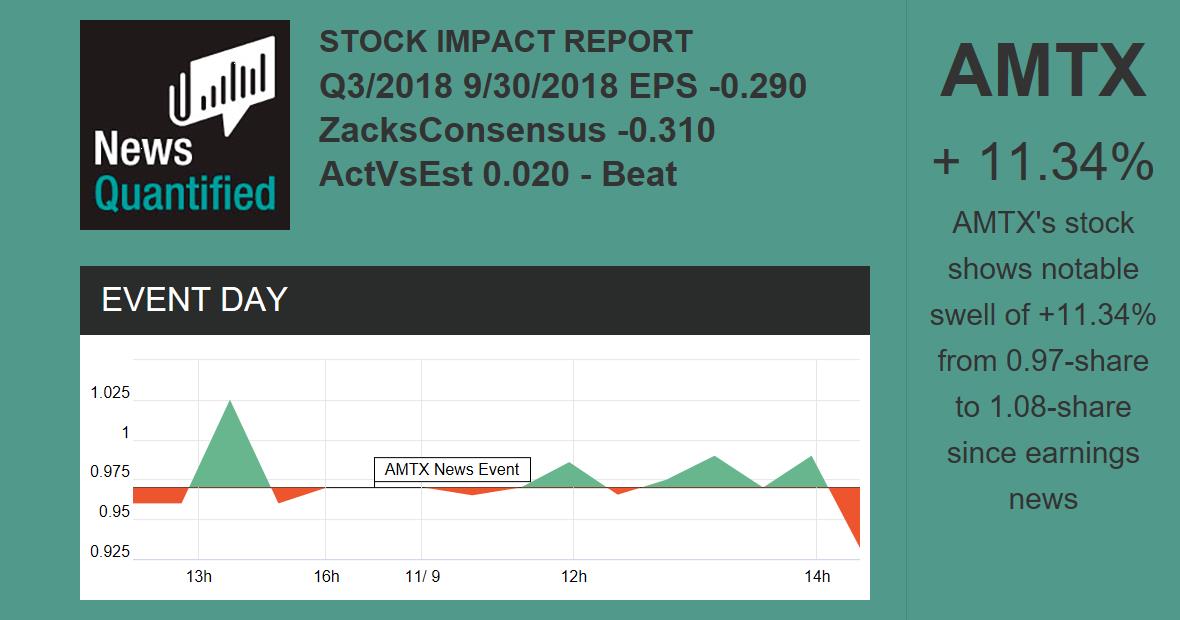Click the stock swell summary paragraph
The image size is (1180, 620).
[x=1042, y=360]
